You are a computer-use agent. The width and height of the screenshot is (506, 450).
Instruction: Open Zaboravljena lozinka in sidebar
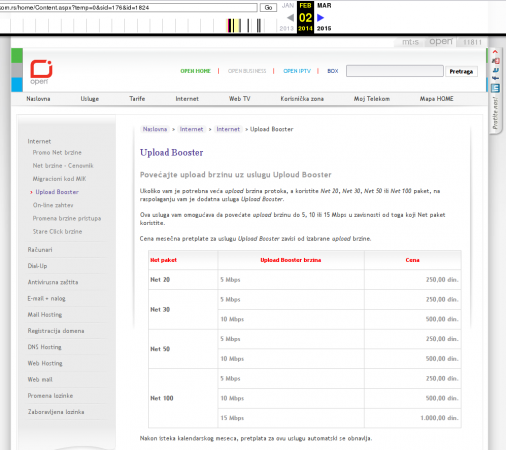(56, 412)
